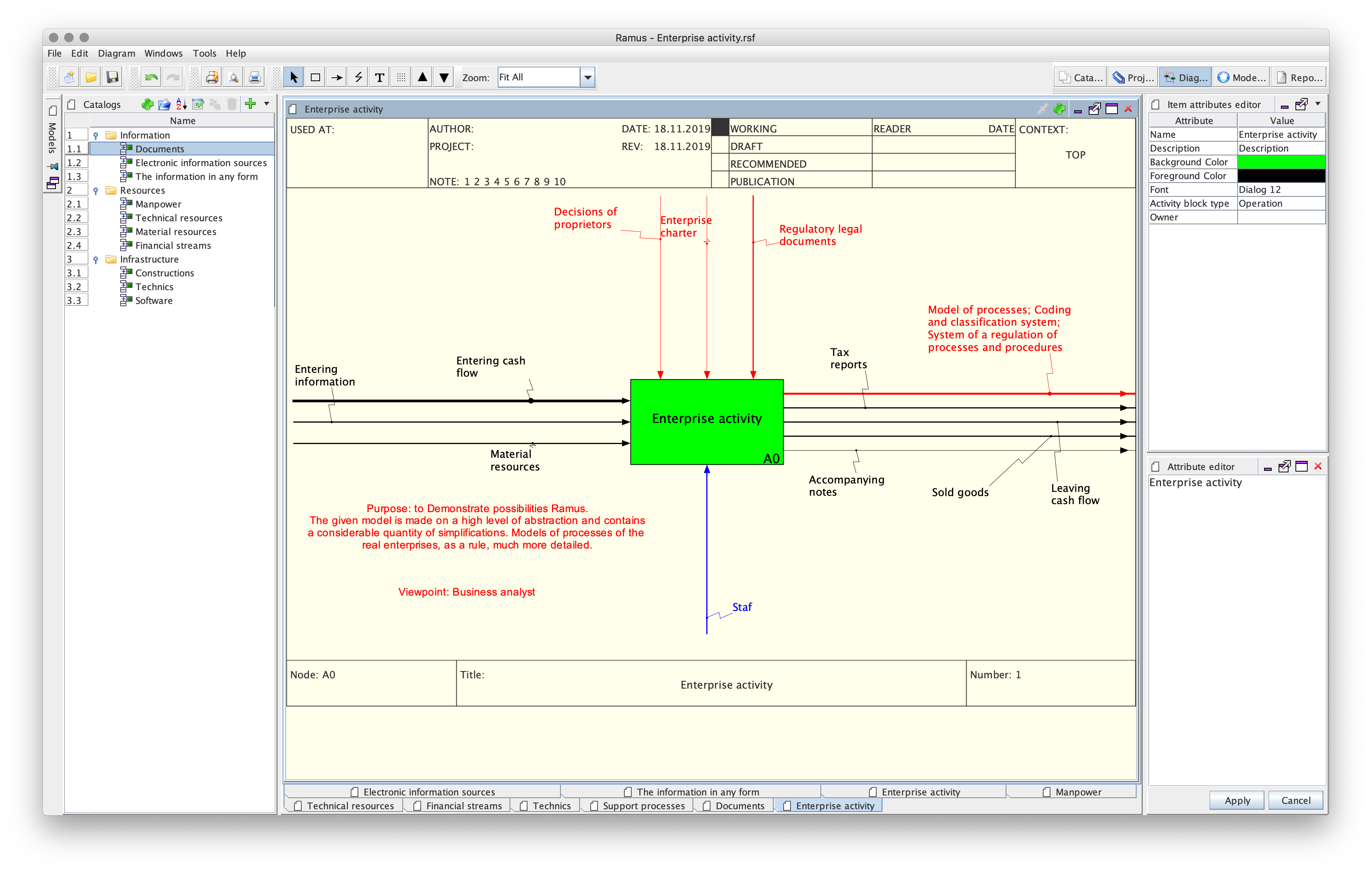Image resolution: width=1372 pixels, height=872 pixels.
Task: Select the rectangle function block tool
Action: tap(315, 77)
